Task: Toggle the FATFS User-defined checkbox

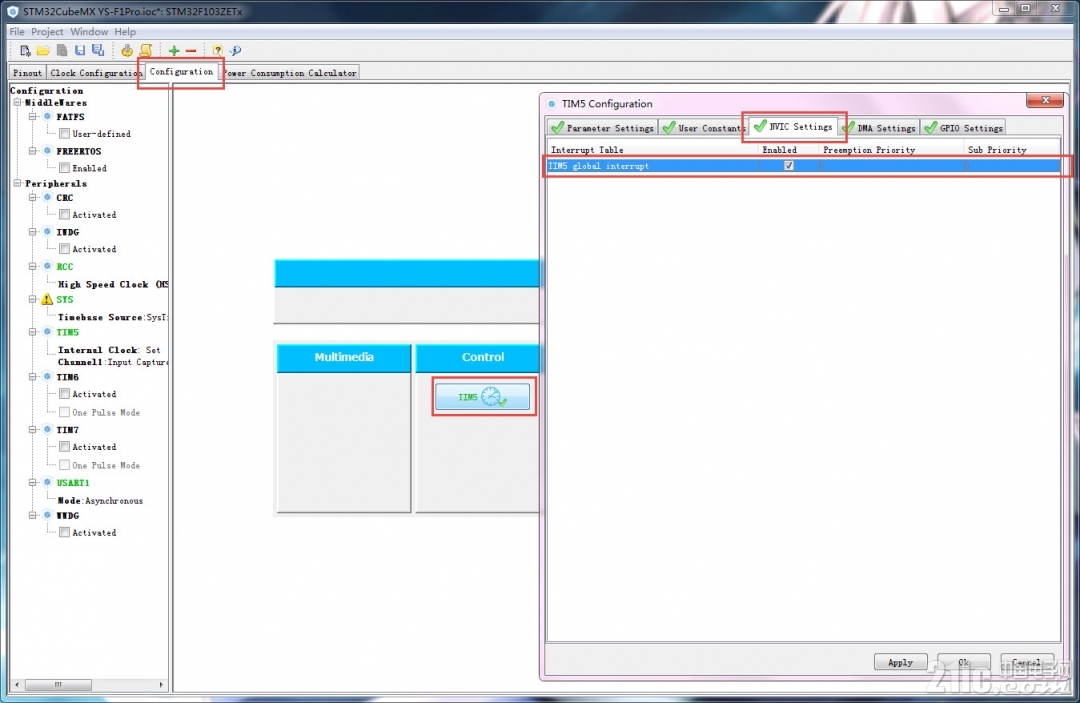Action: point(64,134)
